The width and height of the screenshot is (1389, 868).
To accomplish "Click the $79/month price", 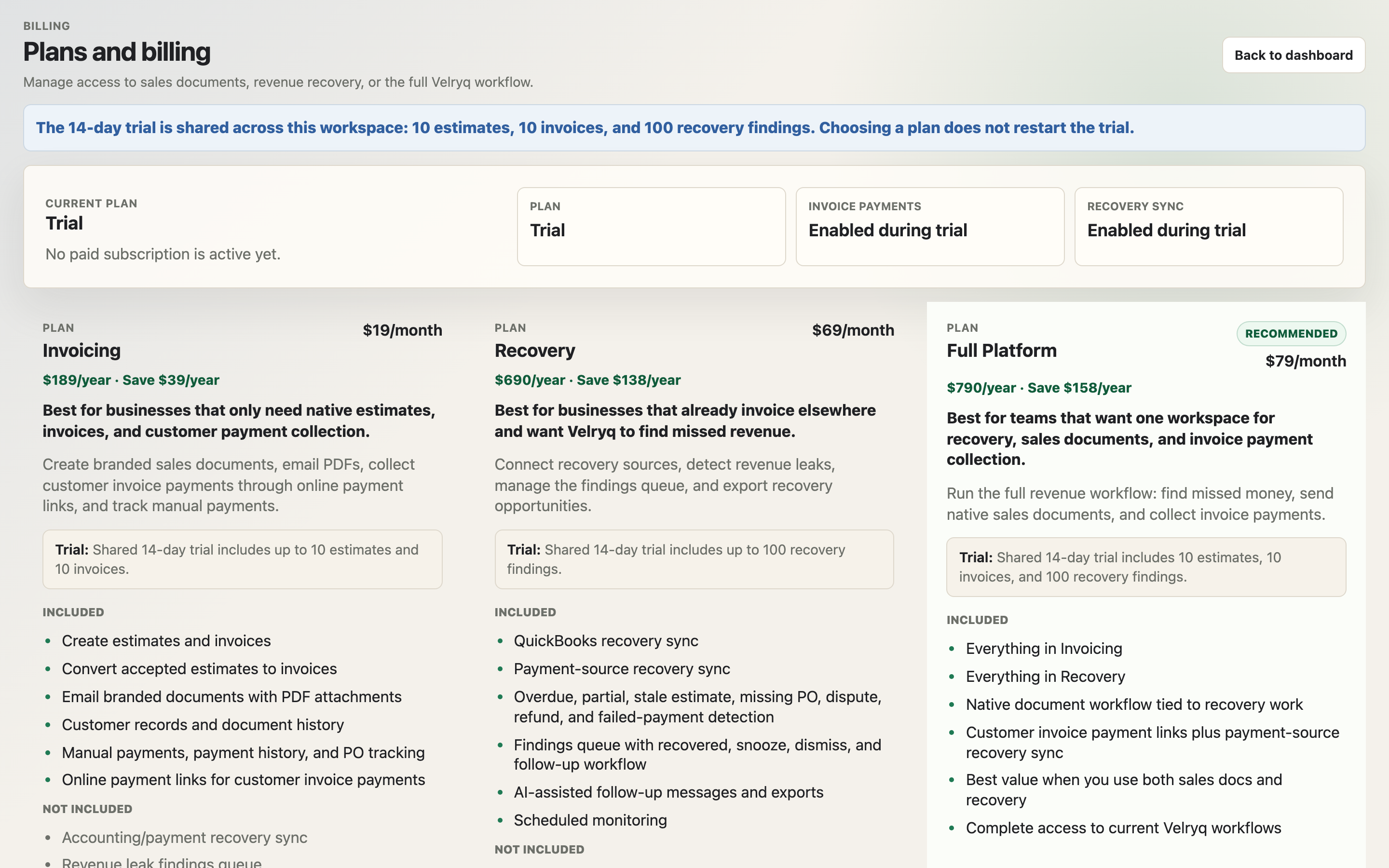I will tap(1305, 361).
